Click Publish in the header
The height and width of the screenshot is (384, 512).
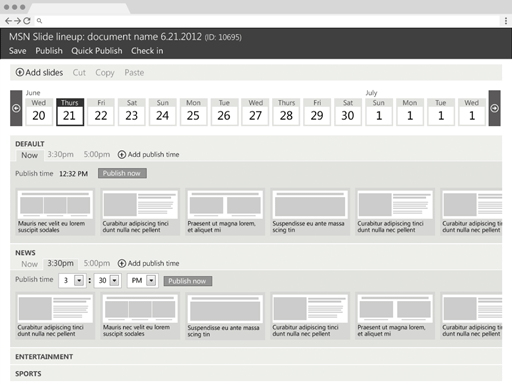point(49,51)
